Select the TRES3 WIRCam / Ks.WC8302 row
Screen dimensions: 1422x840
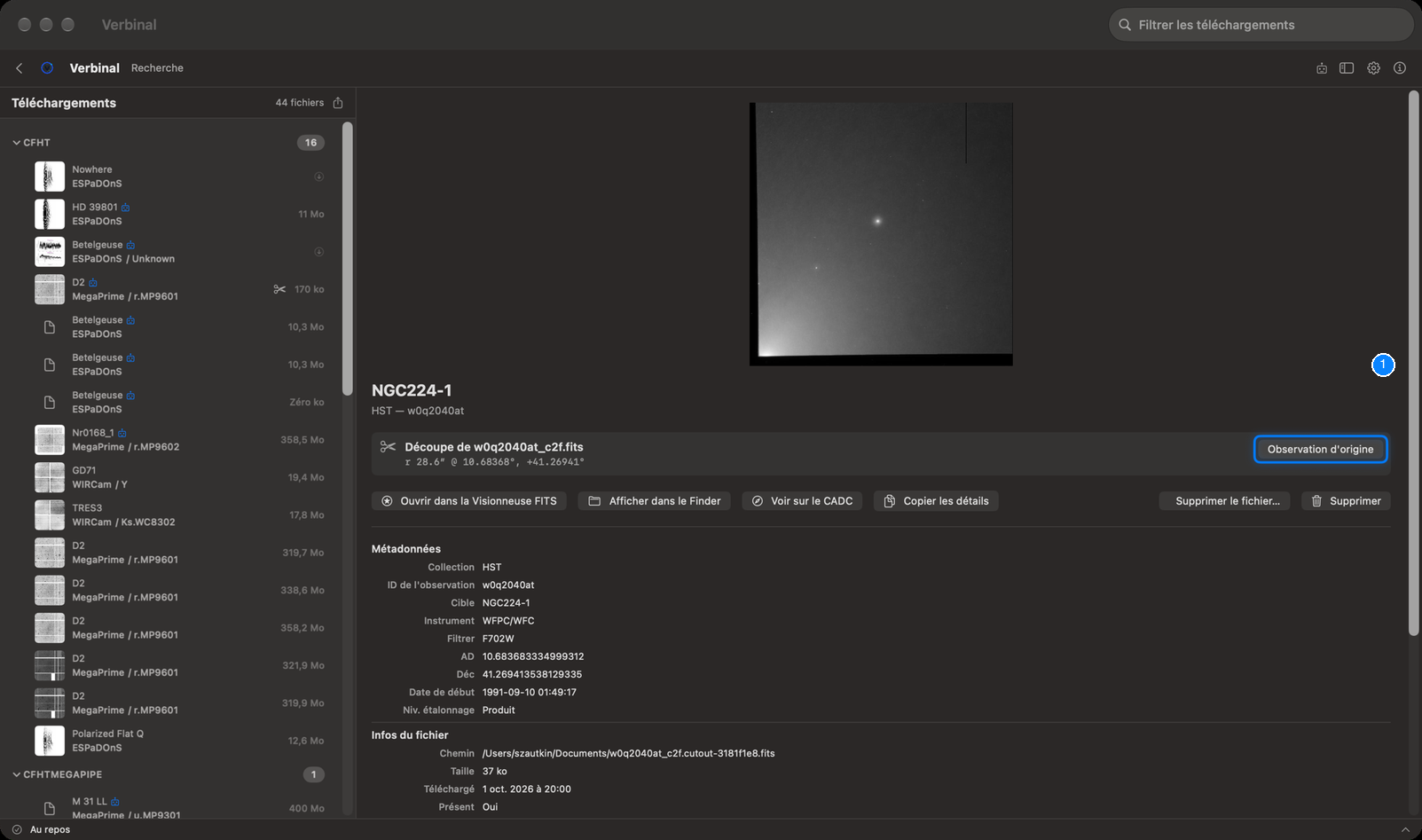180,515
